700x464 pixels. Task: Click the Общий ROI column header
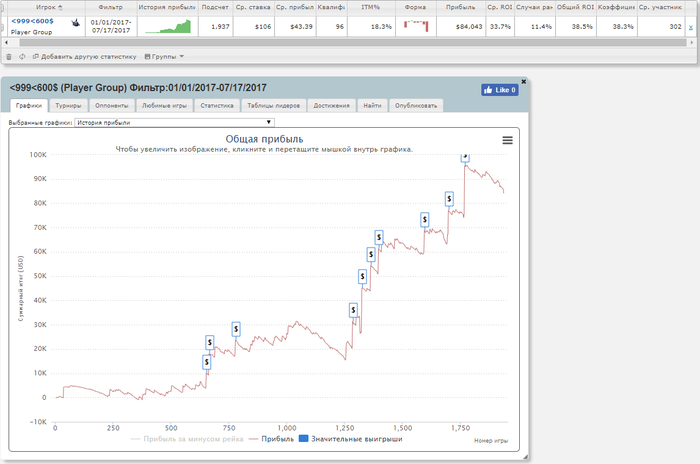[575, 7]
